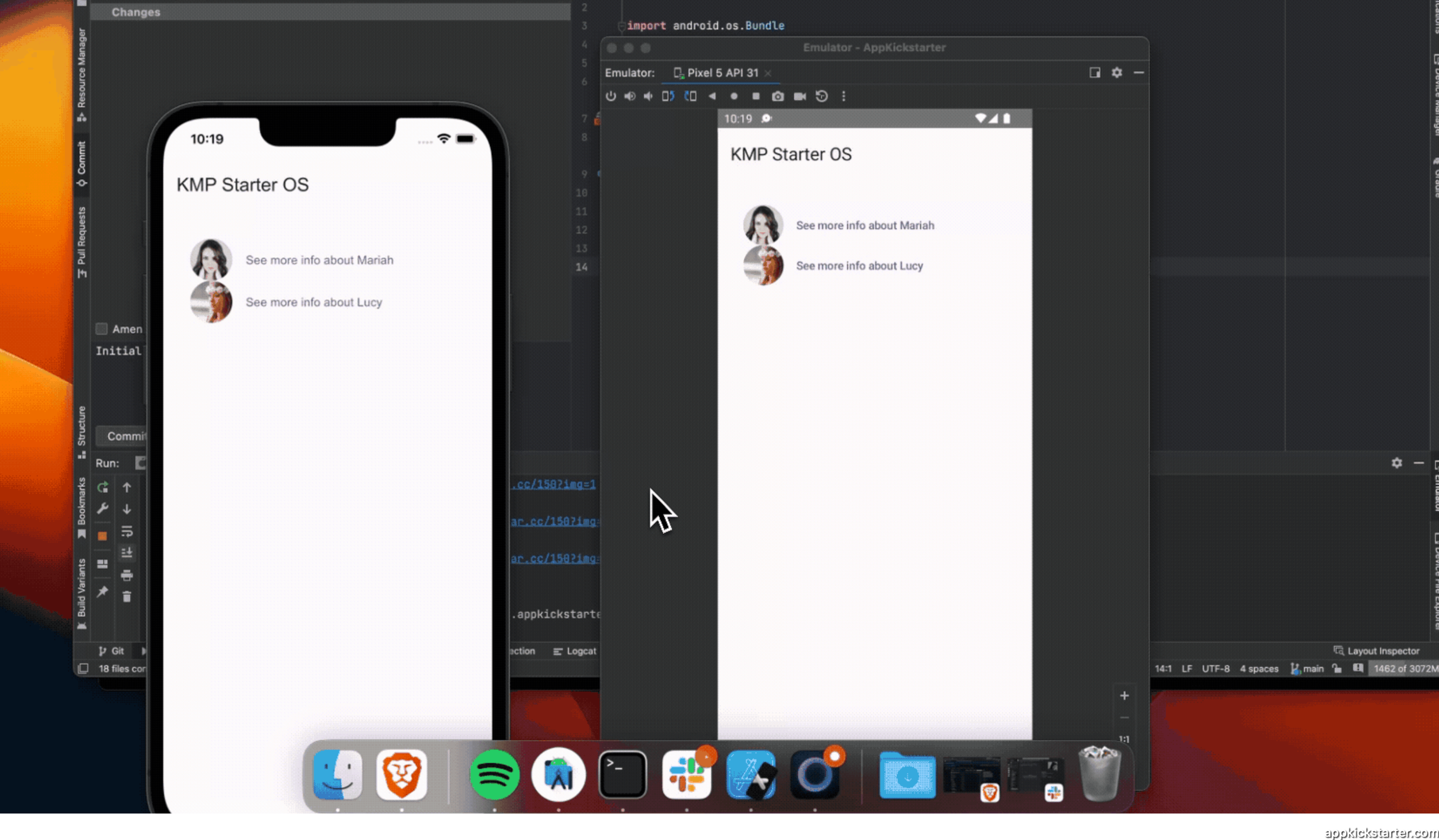This screenshot has width=1439, height=840.
Task: Click emulator volume up icon
Action: point(629,96)
